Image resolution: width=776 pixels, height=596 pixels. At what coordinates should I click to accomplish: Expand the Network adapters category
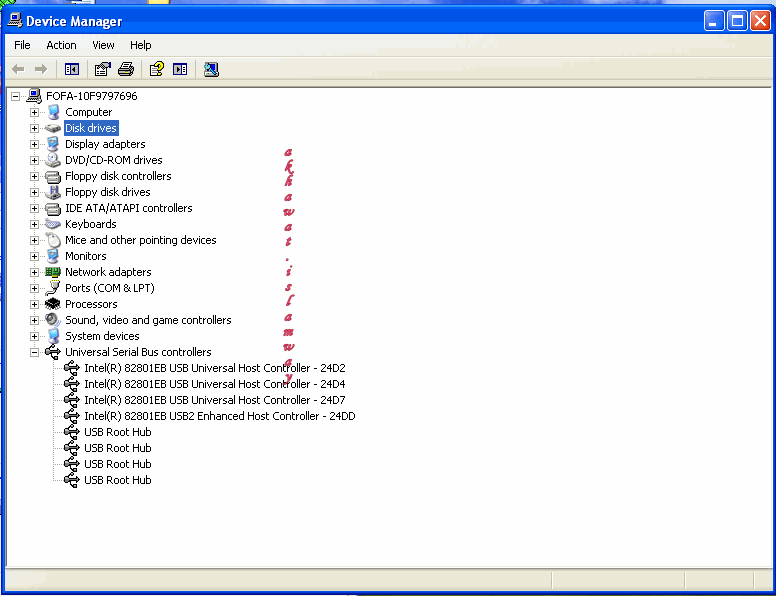click(34, 272)
